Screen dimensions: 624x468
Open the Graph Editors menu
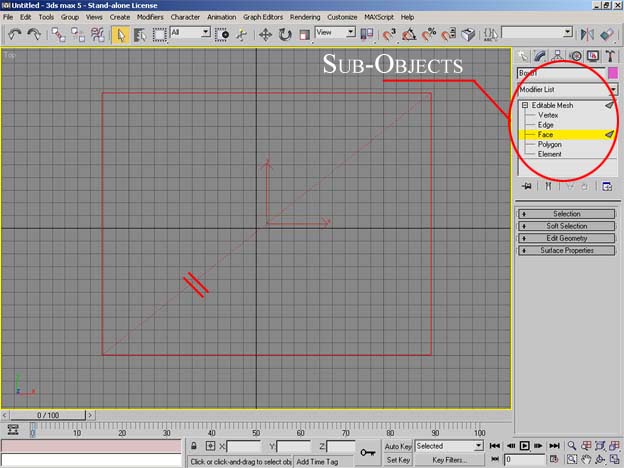tap(263, 17)
